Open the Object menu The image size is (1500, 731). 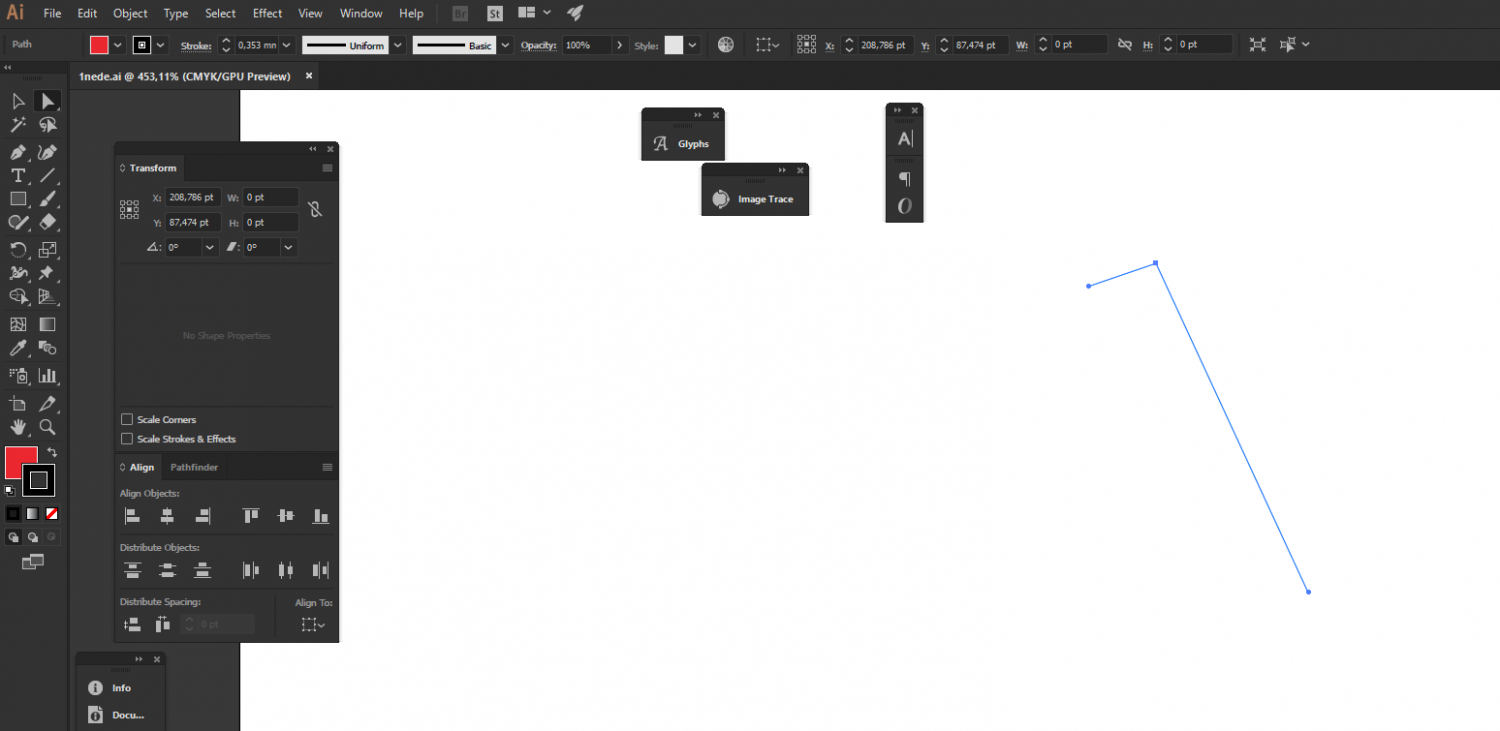tap(130, 13)
